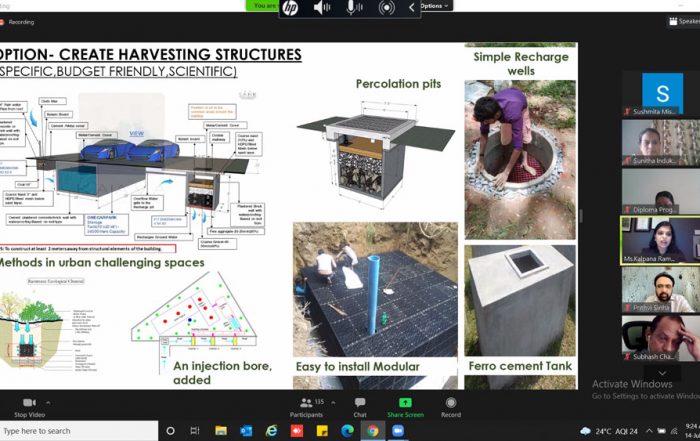The image size is (700, 441).
Task: Click the green Share Screen button
Action: click(405, 408)
